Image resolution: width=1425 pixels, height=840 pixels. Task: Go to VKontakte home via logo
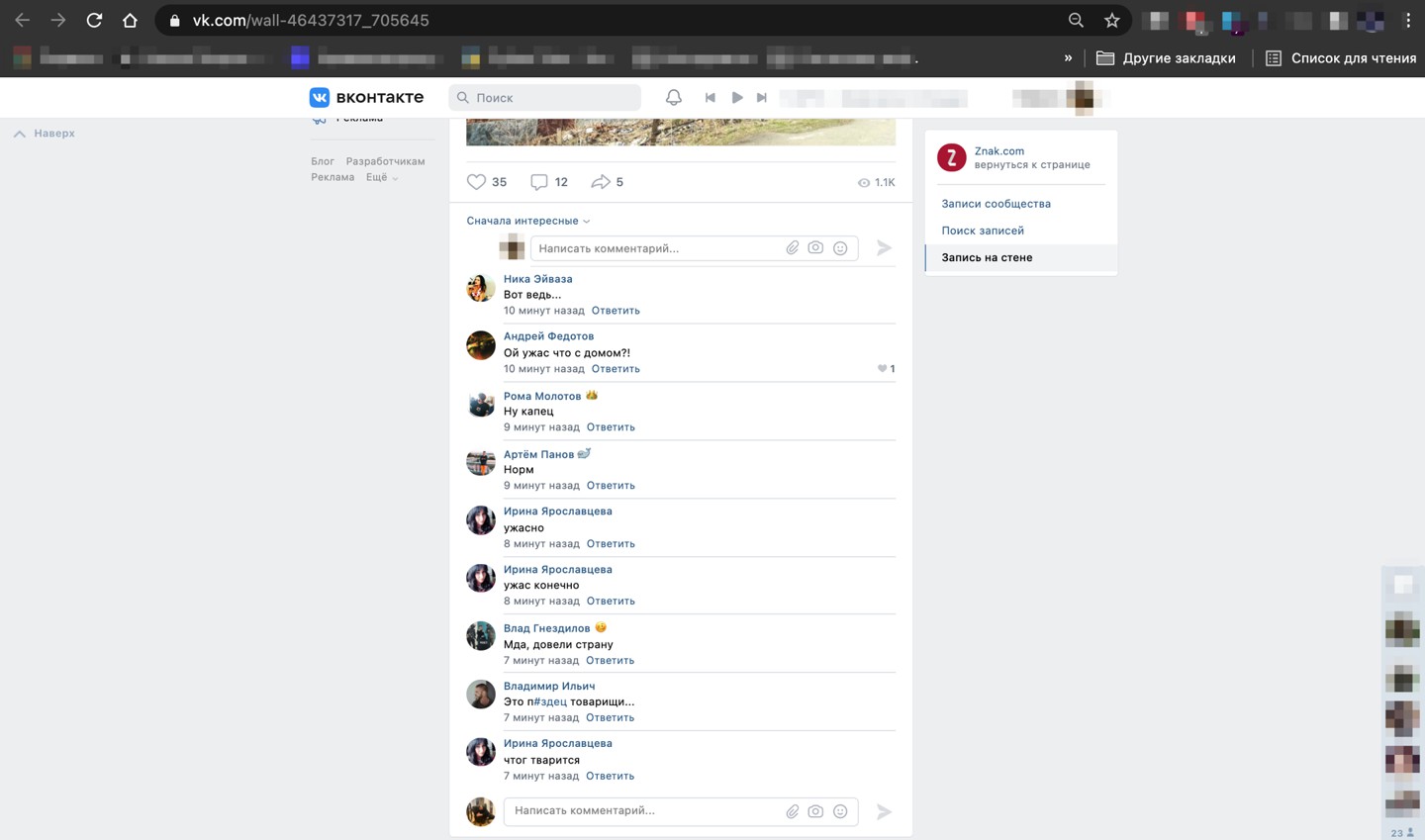pos(366,97)
